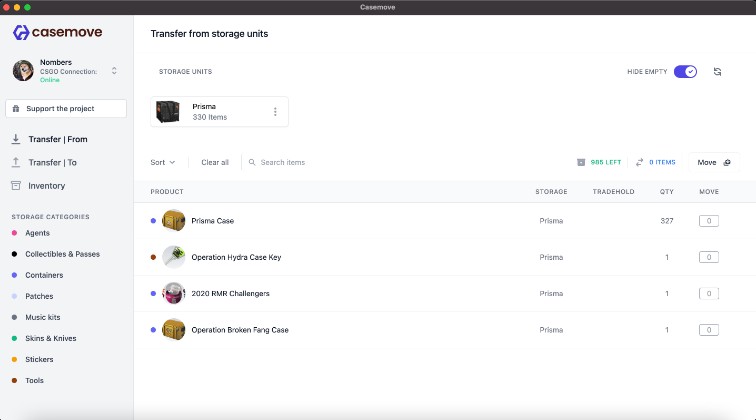Sort by STORAGE column header
Viewport: 756px width, 420px height.
(551, 191)
